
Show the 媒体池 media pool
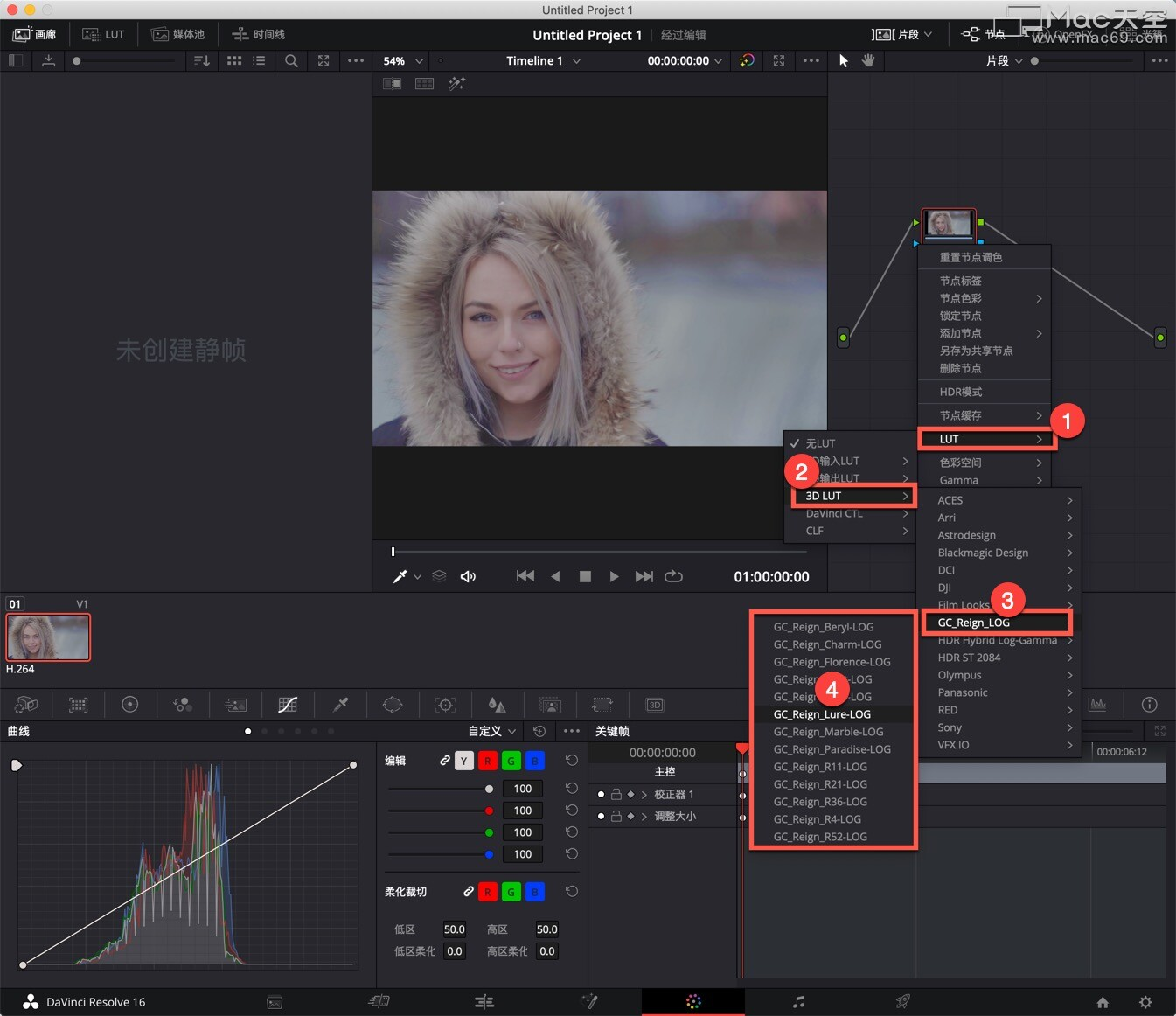[178, 35]
